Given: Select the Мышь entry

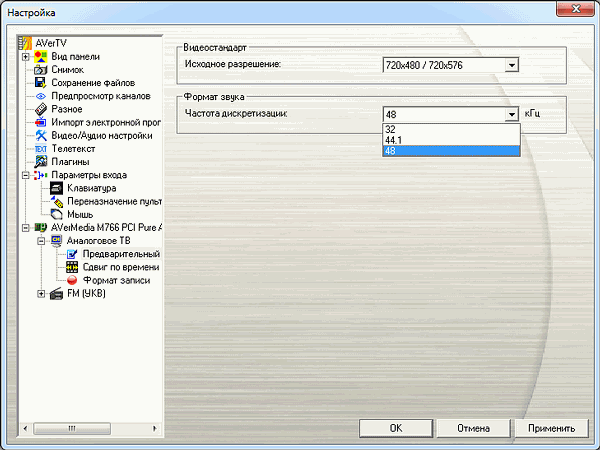Looking at the screenshot, I should pyautogui.click(x=80, y=214).
